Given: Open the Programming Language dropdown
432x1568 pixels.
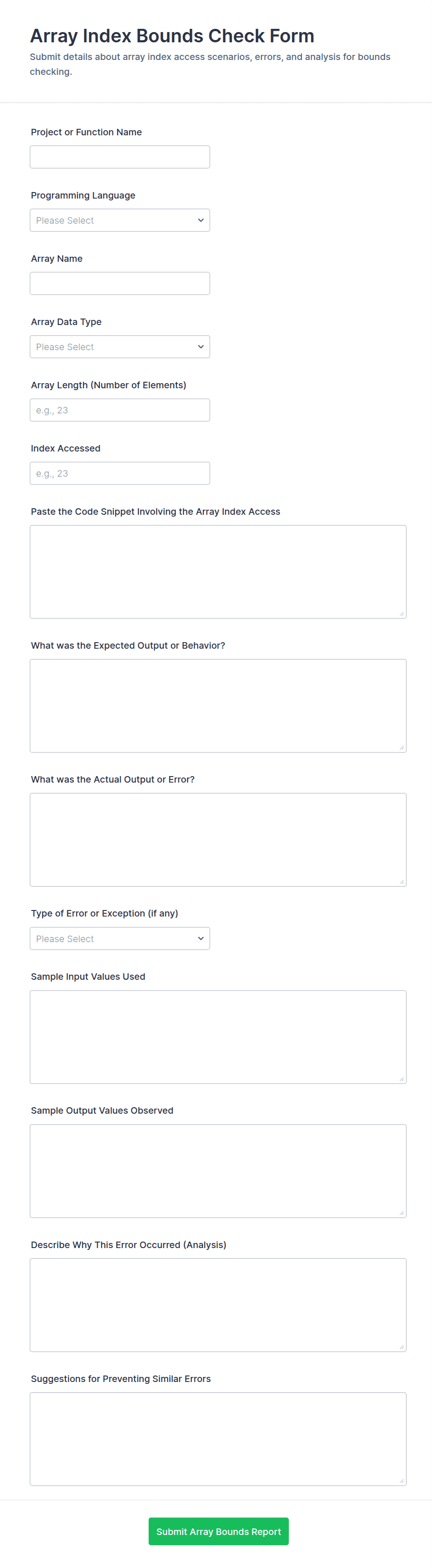Looking at the screenshot, I should [120, 220].
